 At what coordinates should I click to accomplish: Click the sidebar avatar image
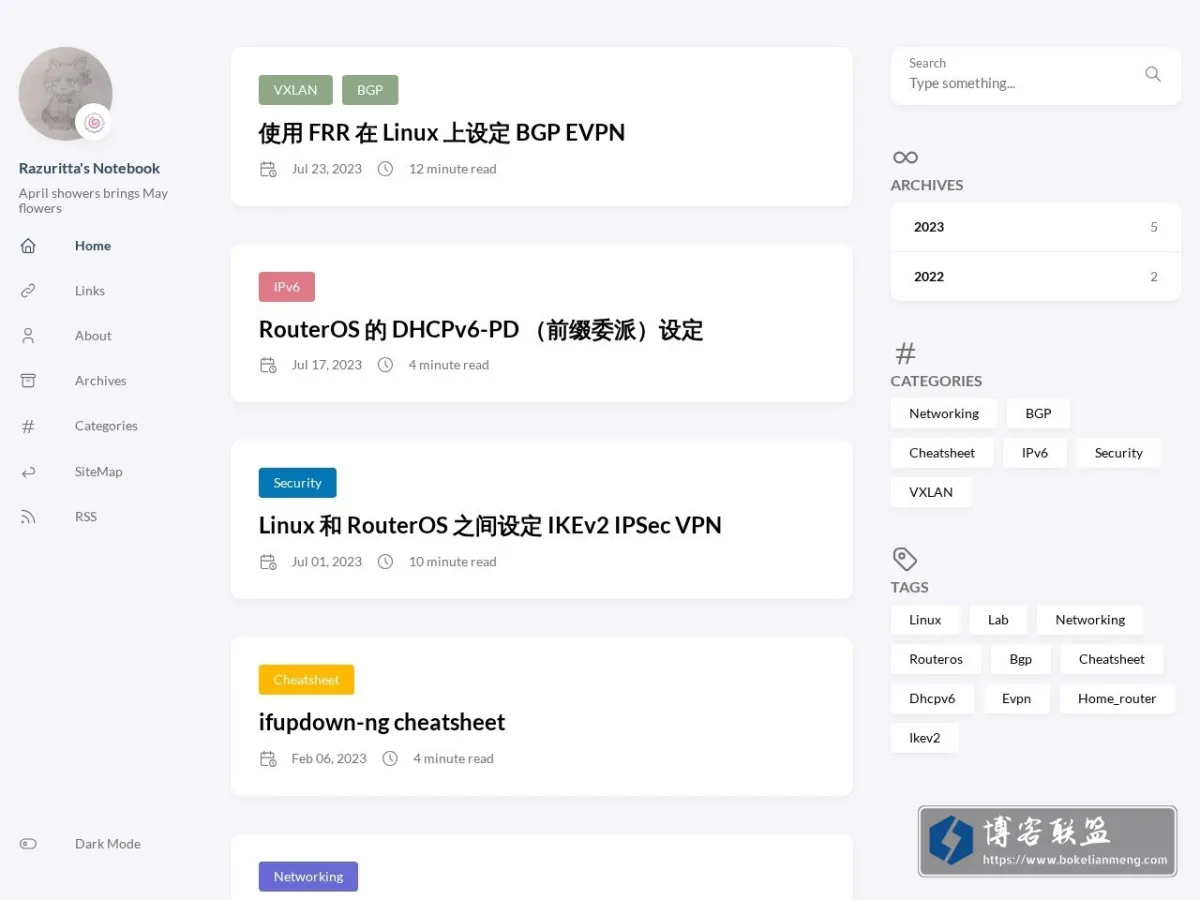click(65, 93)
